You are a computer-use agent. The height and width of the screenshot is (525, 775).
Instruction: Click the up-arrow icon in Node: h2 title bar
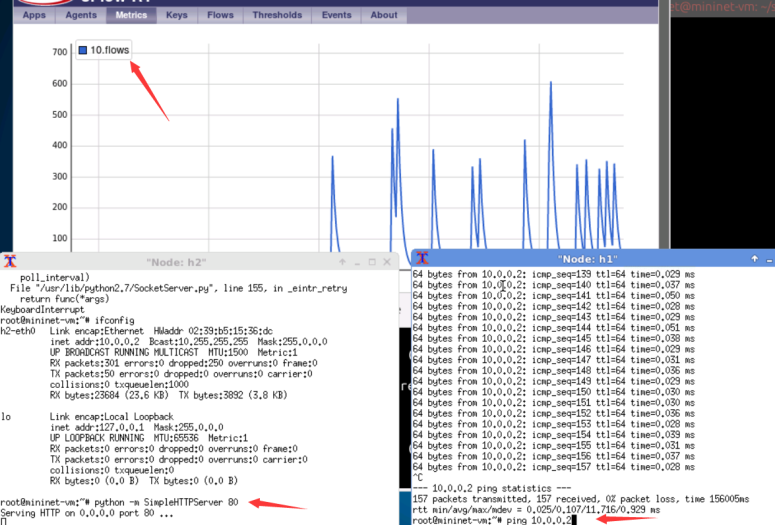pos(343,262)
